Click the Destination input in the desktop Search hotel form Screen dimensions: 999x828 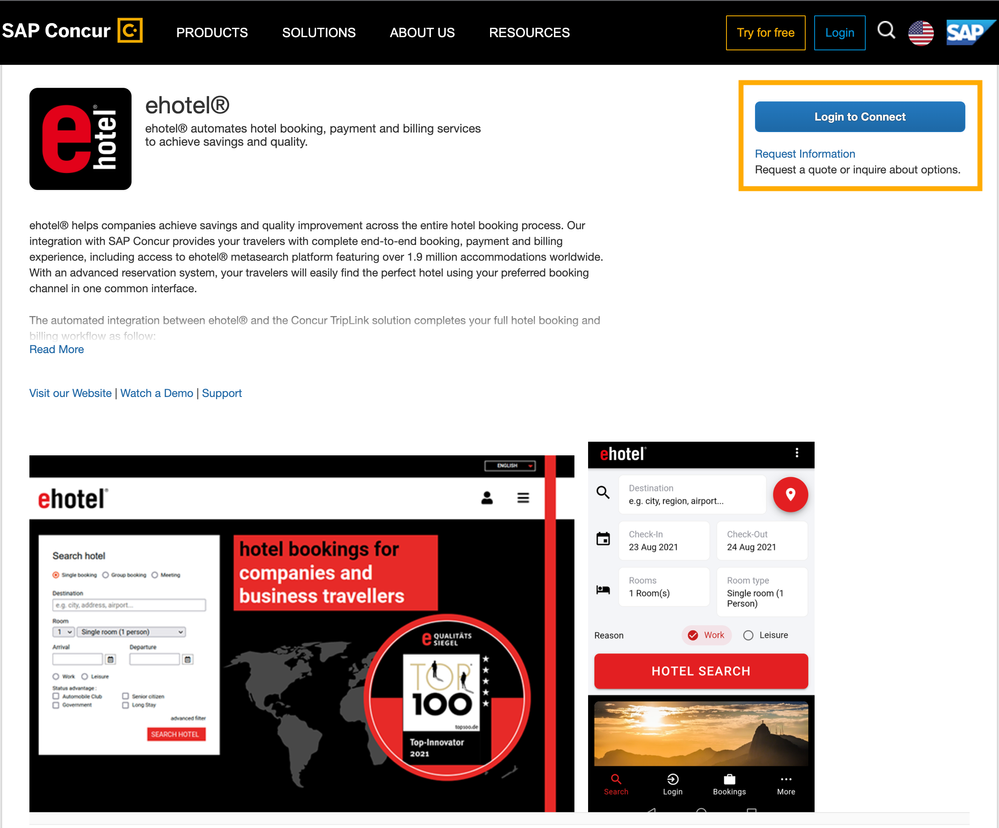click(129, 605)
